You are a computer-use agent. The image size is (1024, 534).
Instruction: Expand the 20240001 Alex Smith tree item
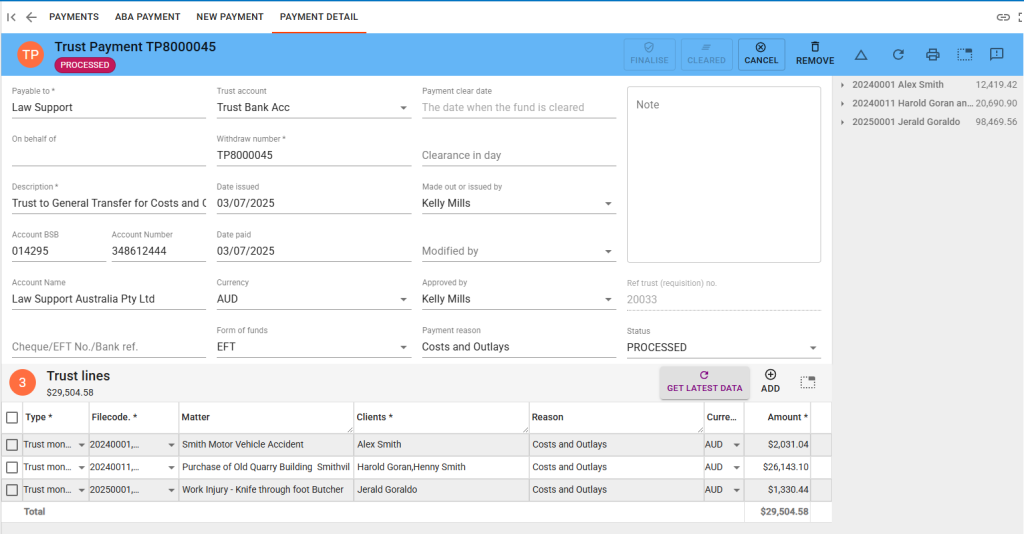pyautogui.click(x=843, y=85)
